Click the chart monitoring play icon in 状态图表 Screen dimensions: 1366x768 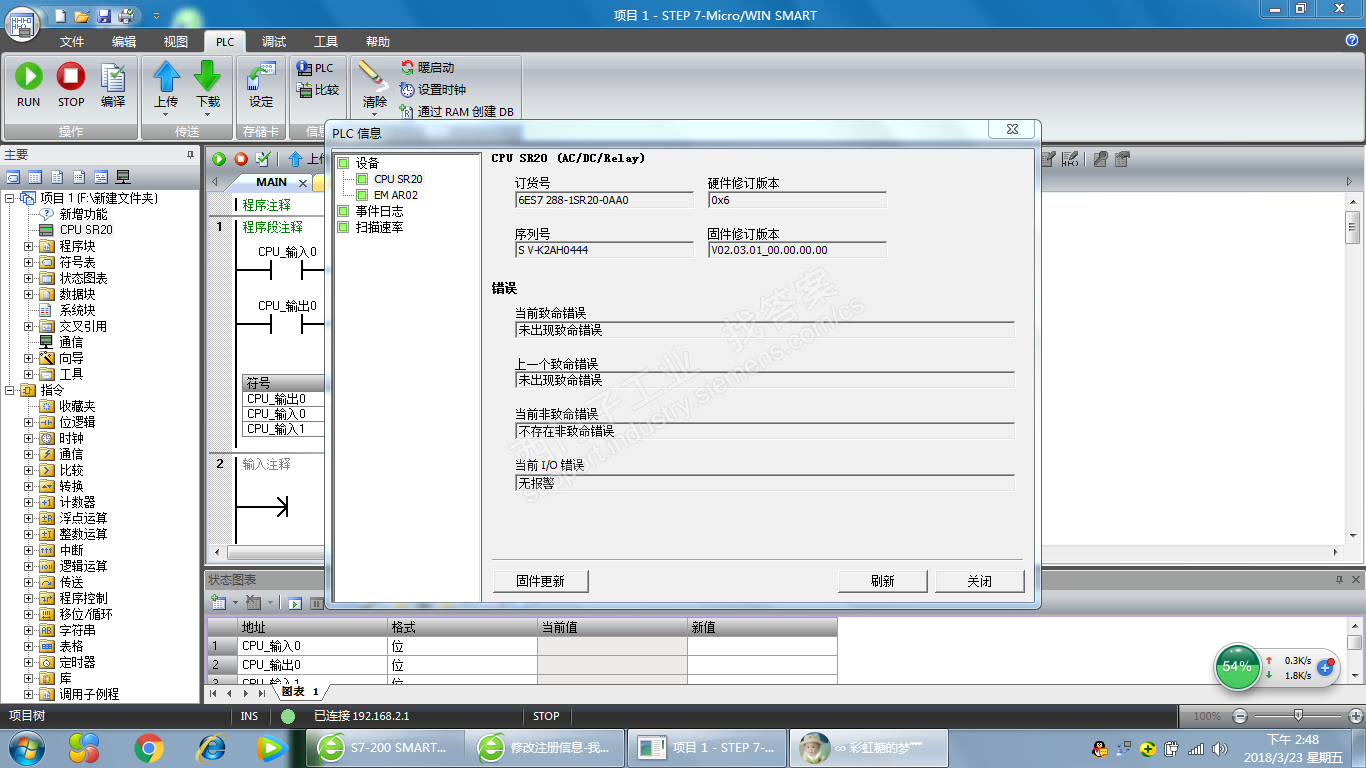(x=295, y=603)
